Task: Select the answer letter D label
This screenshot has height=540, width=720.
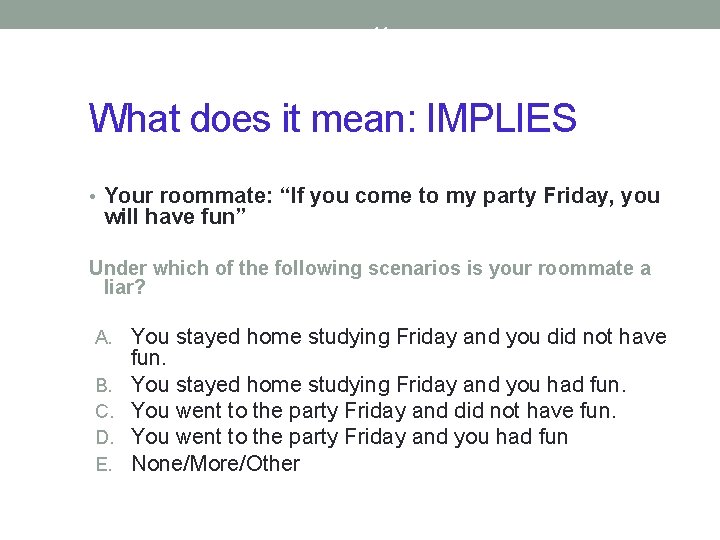Action: tap(105, 438)
